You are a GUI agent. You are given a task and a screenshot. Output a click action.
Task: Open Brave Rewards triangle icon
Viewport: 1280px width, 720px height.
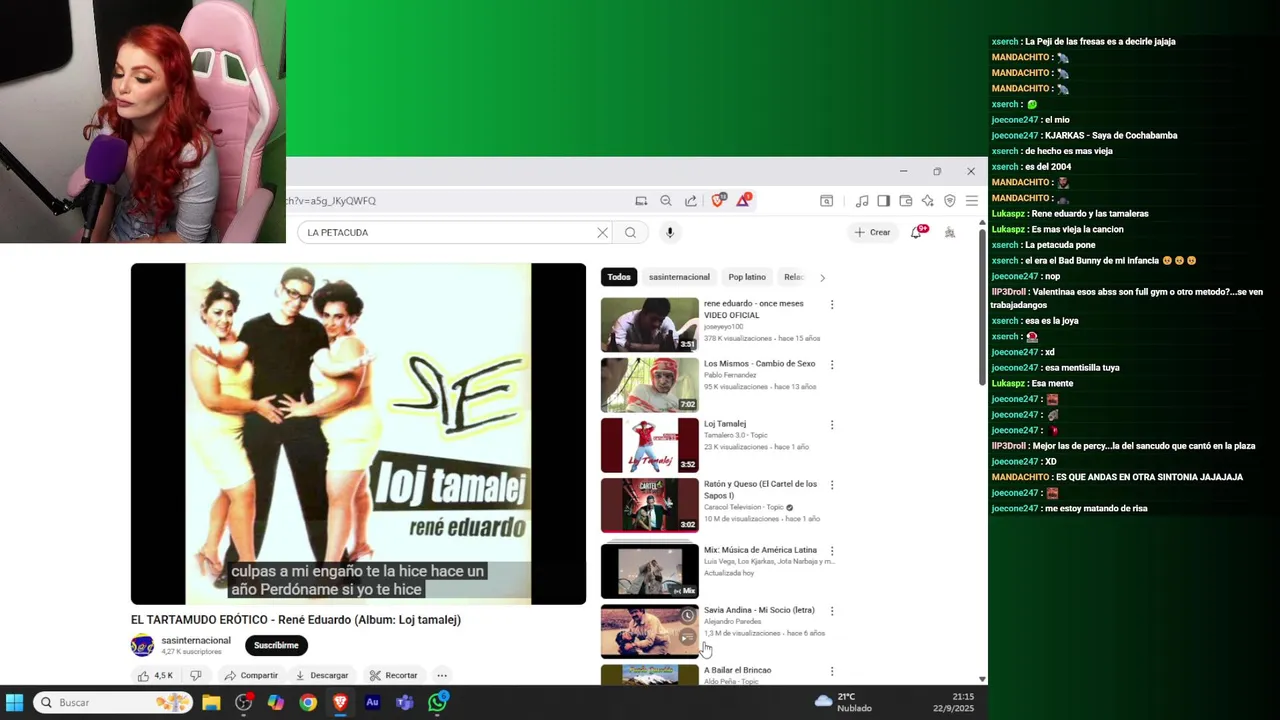click(744, 200)
